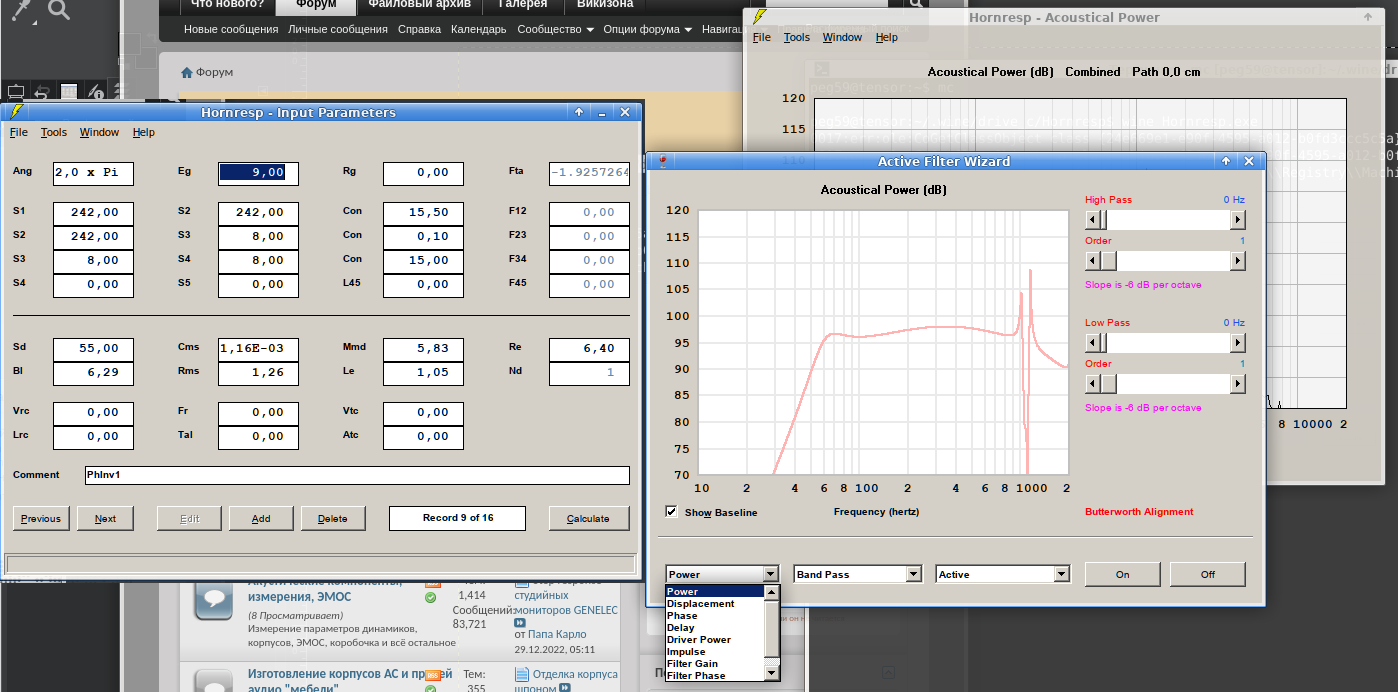Click the Add record button
The height and width of the screenshot is (692, 1398).
point(261,518)
